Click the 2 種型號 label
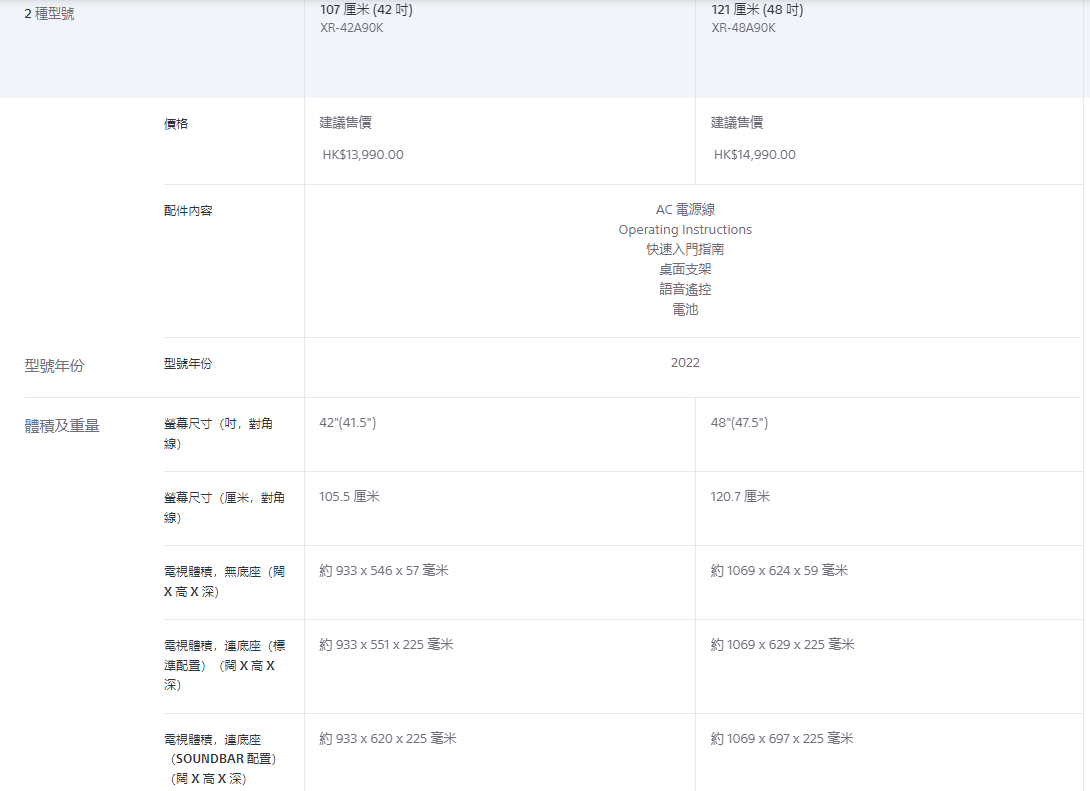This screenshot has width=1090, height=791. (49, 13)
